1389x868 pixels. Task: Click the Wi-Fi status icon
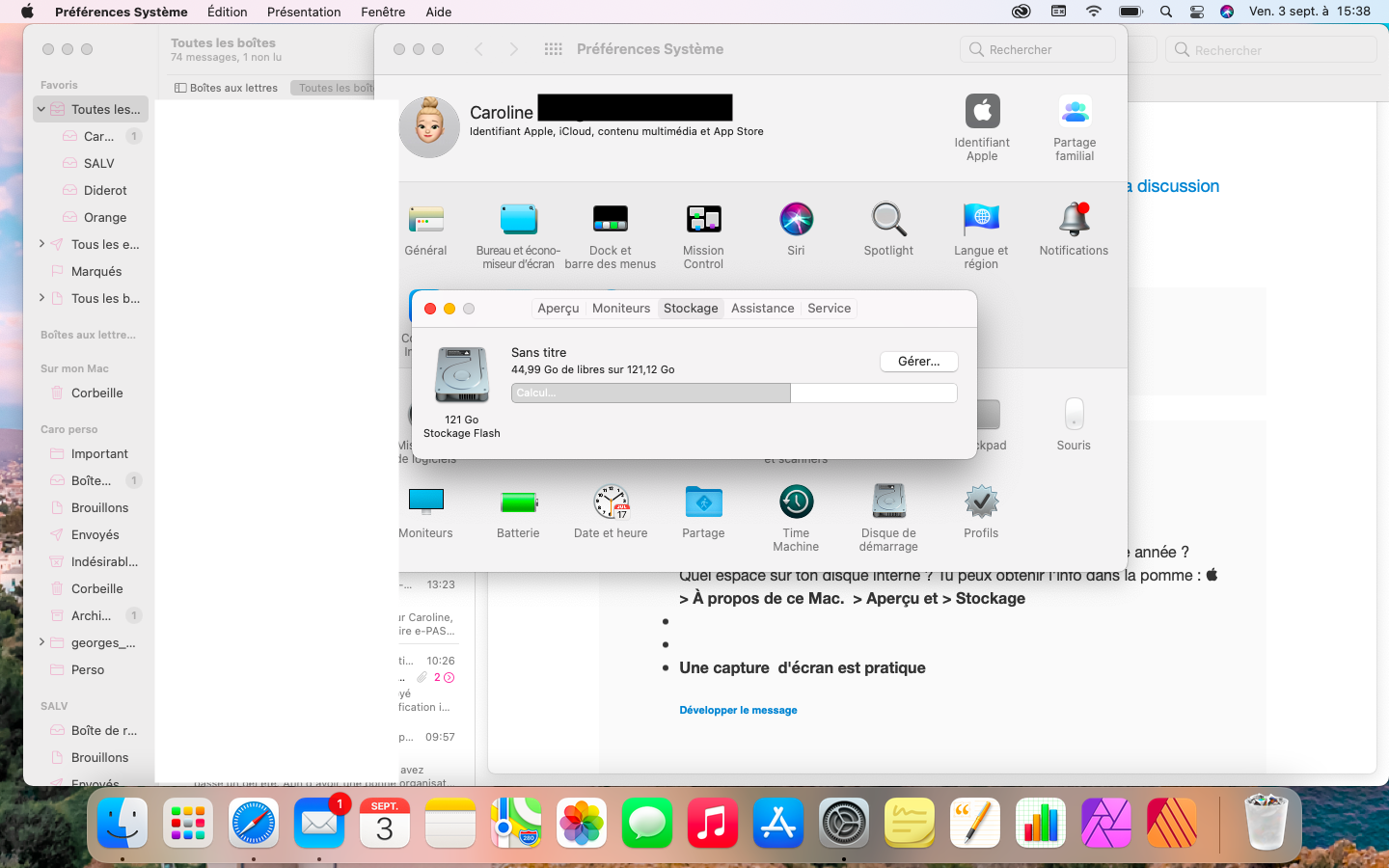pyautogui.click(x=1093, y=12)
